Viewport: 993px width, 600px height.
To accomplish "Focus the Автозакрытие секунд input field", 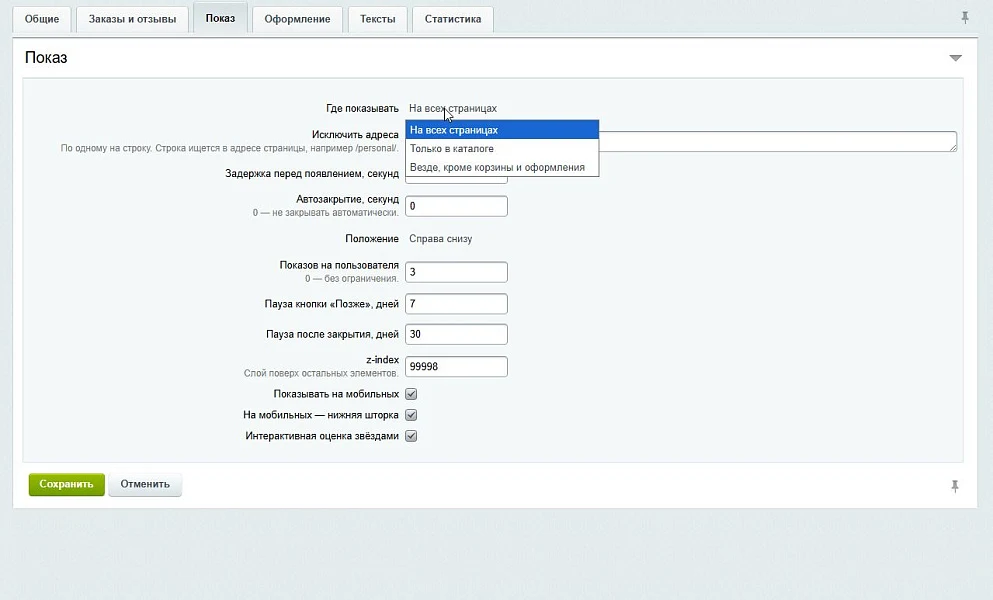I will click(456, 206).
